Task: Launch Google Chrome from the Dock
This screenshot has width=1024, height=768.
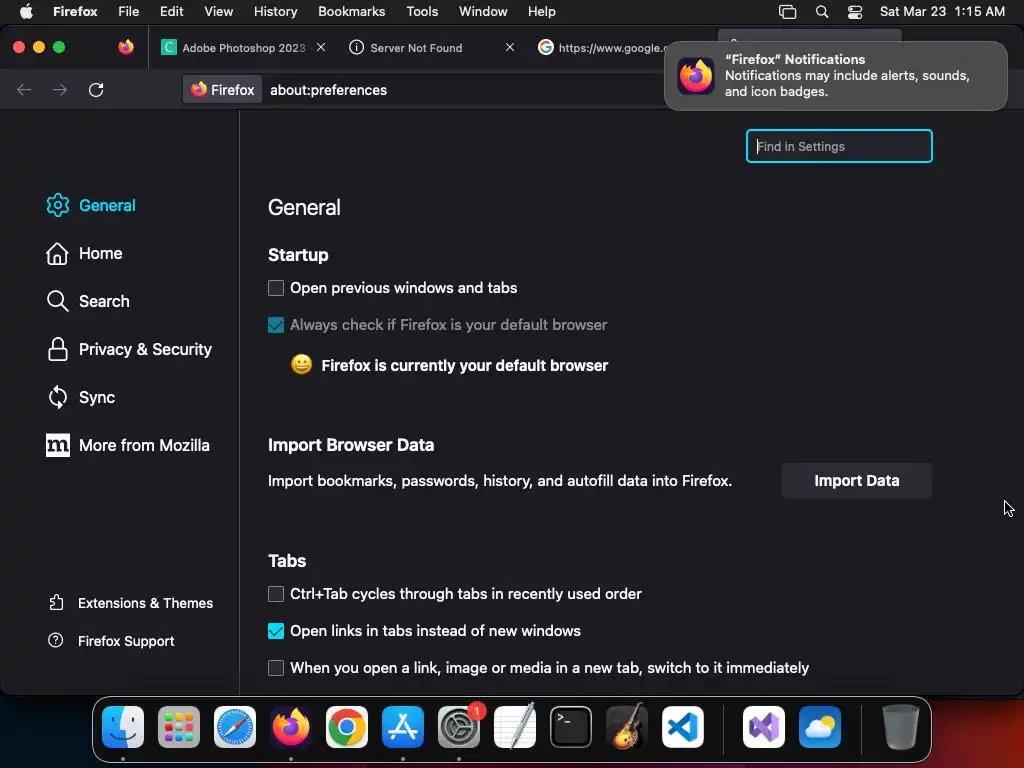Action: pyautogui.click(x=347, y=727)
